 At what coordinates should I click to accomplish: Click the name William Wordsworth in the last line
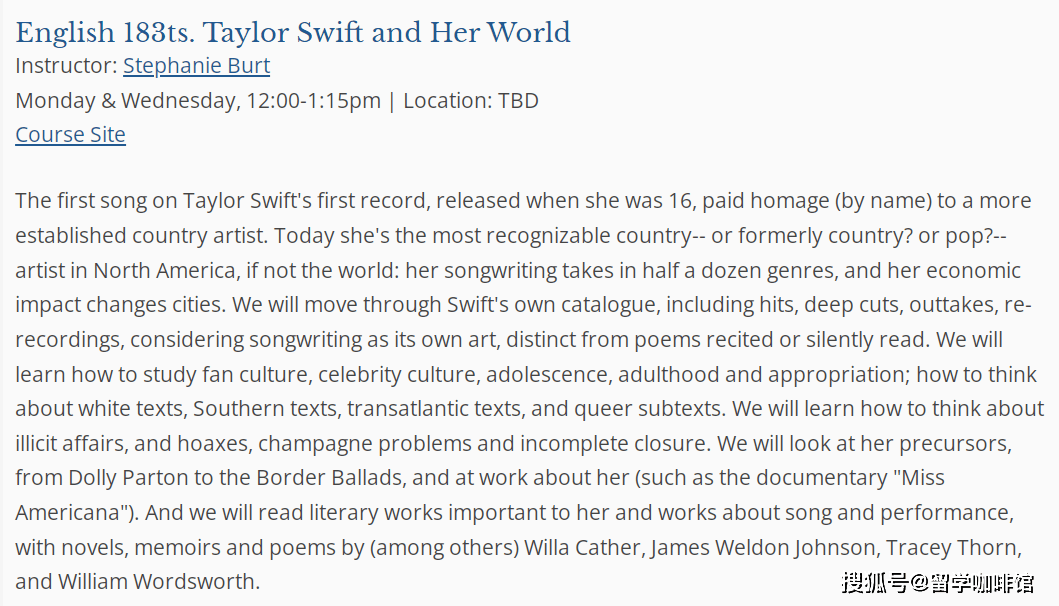click(157, 582)
